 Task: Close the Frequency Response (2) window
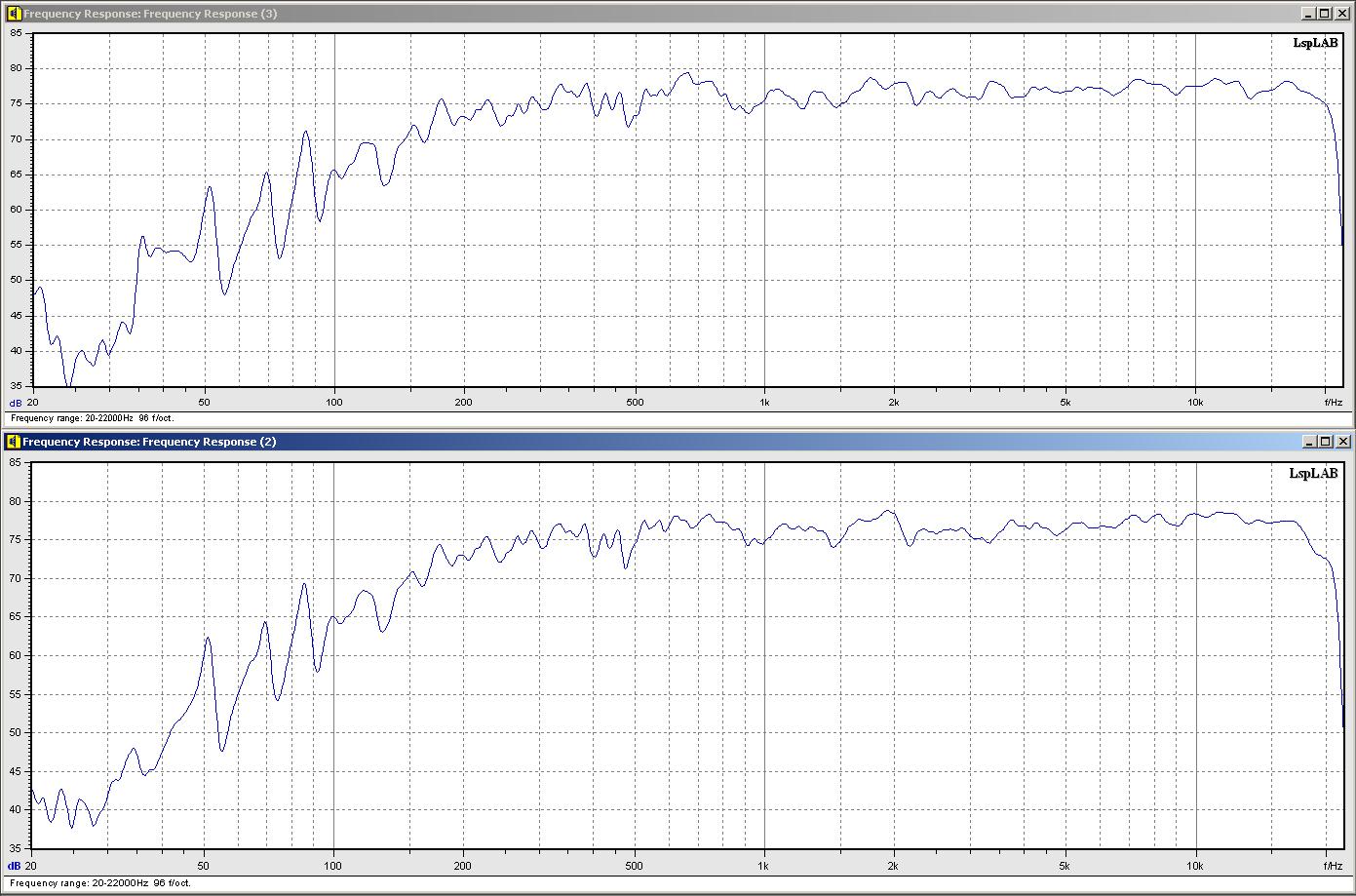pos(1342,442)
